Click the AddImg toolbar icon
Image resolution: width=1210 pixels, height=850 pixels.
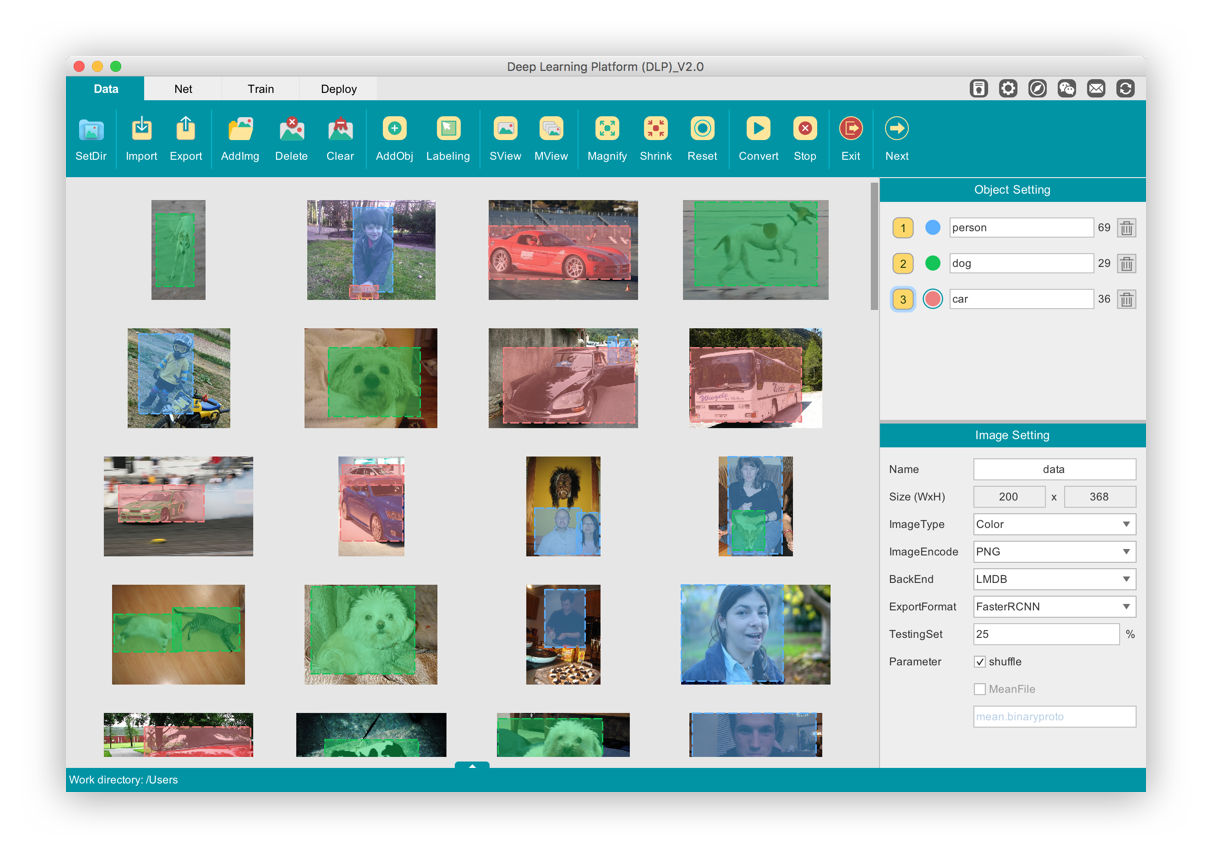tap(240, 129)
